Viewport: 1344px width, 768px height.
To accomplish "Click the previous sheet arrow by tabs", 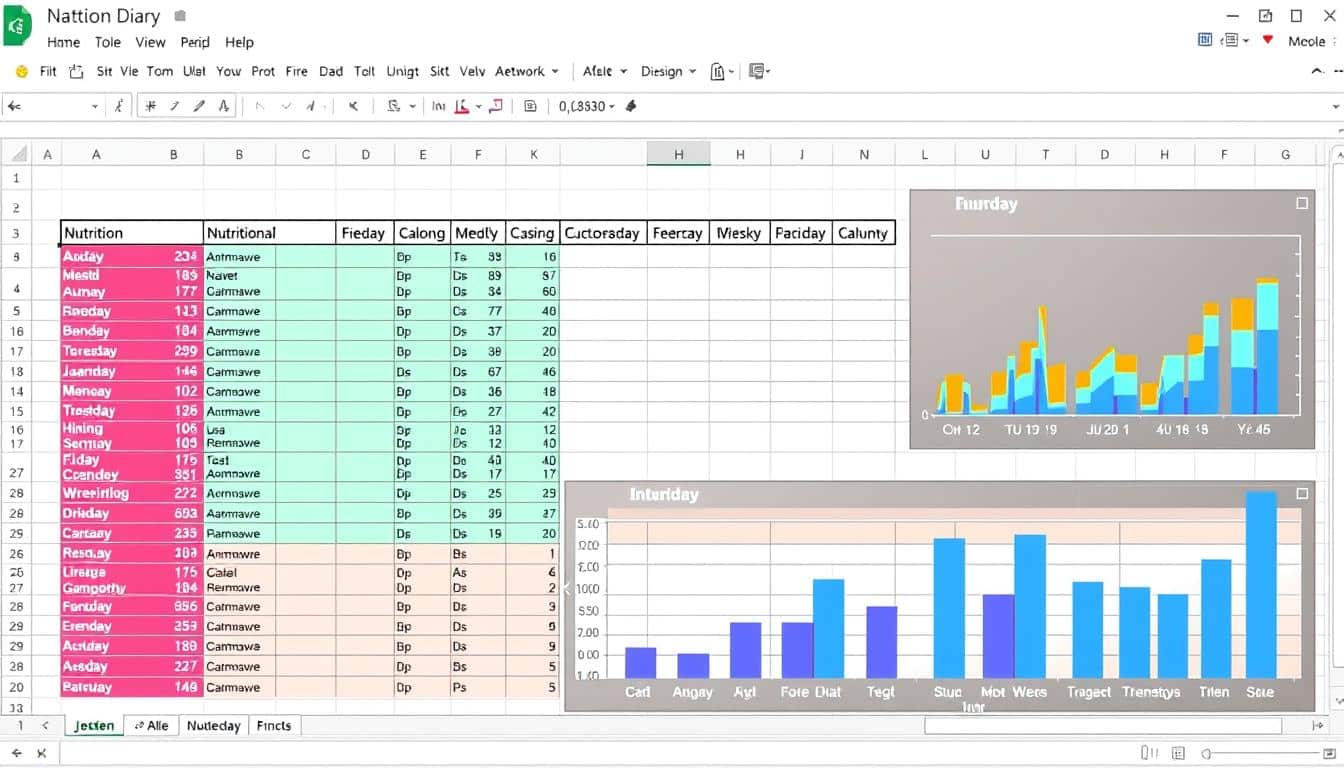I will tap(45, 726).
